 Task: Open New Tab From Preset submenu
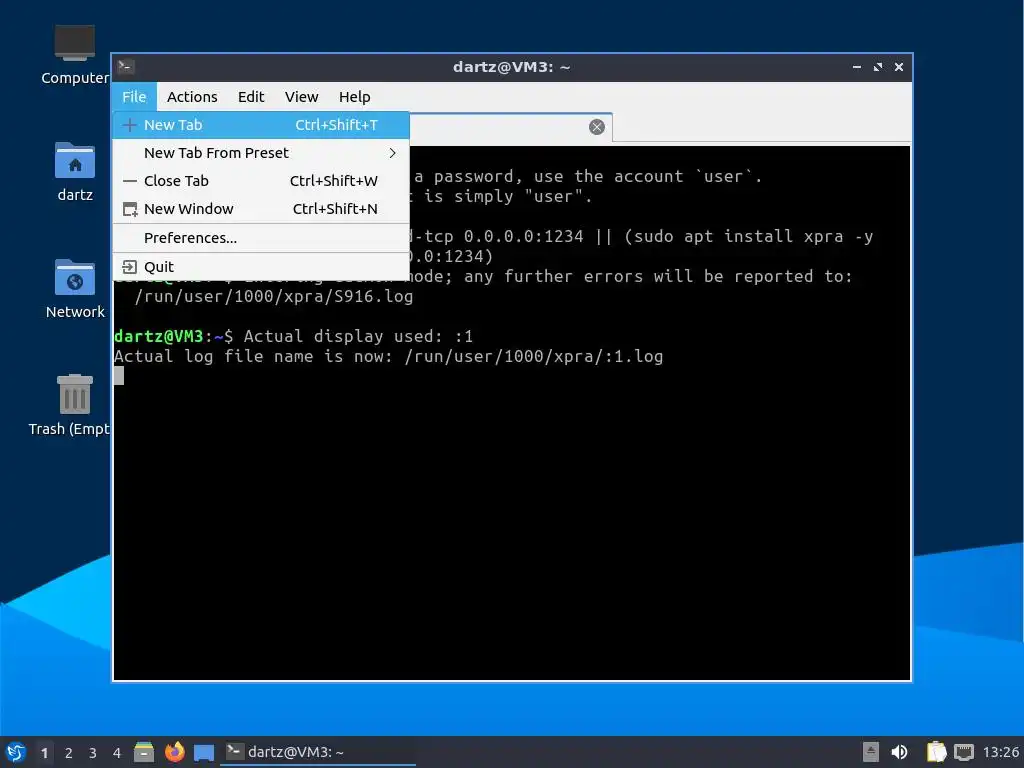point(261,153)
